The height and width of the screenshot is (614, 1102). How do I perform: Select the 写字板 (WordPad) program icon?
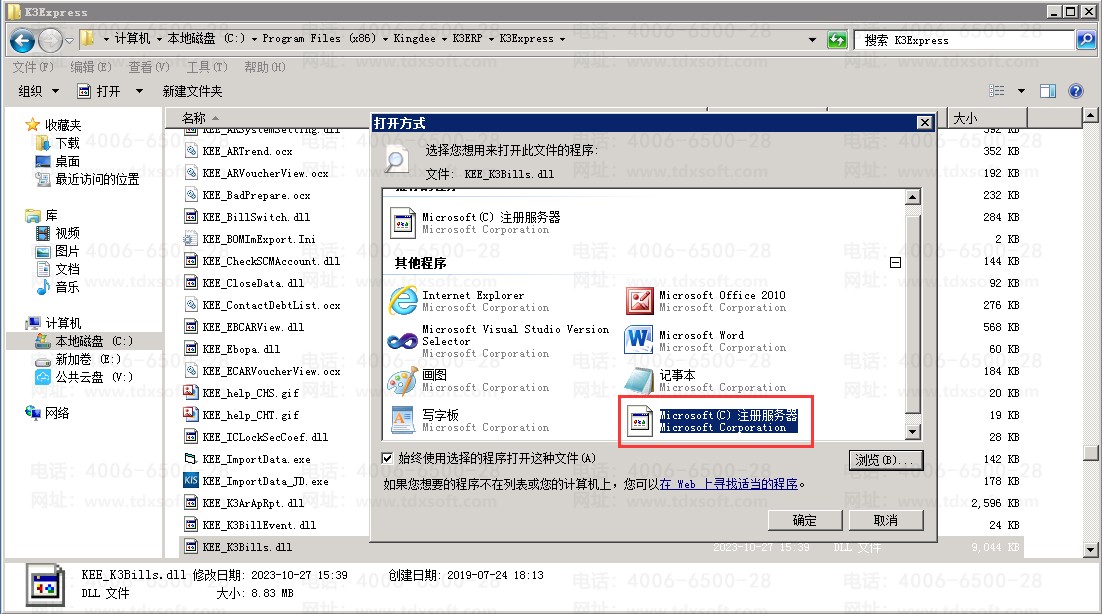[x=402, y=421]
